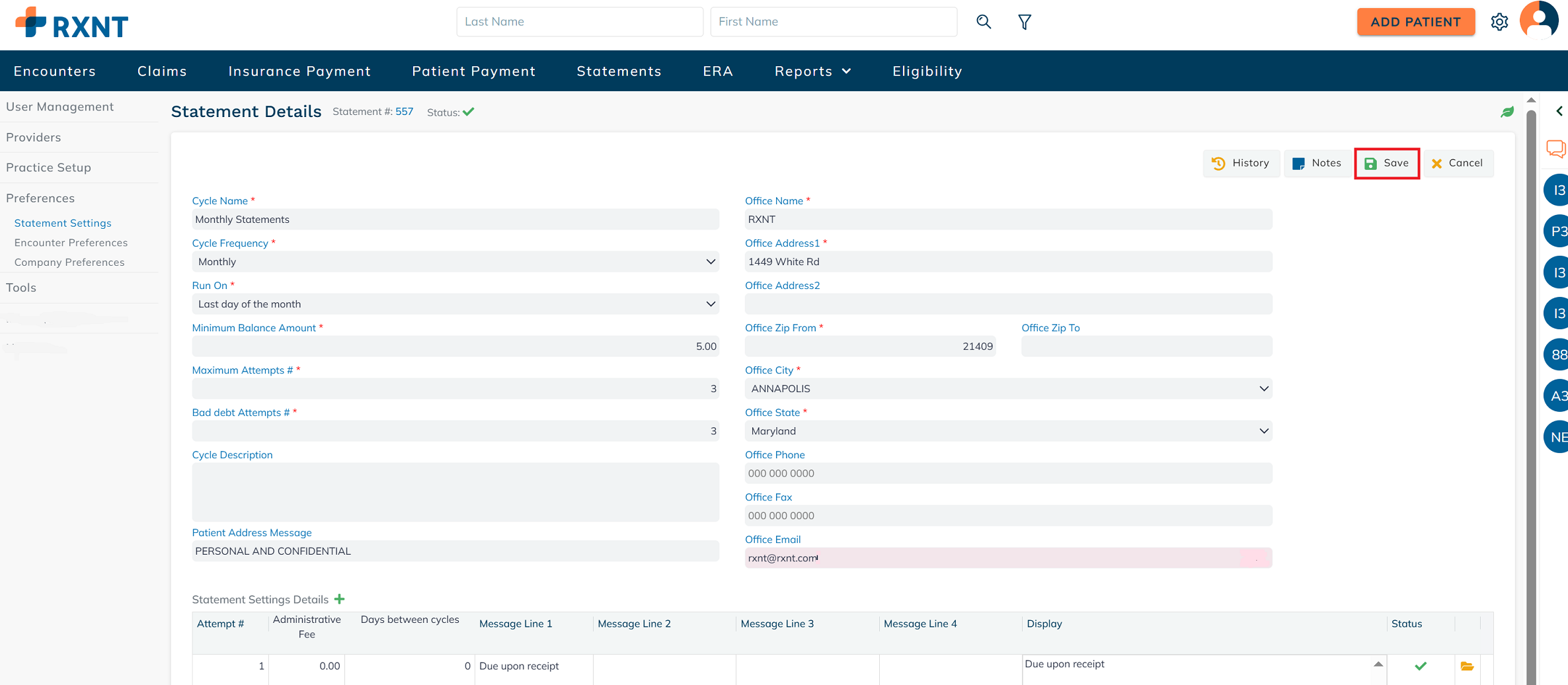Screen dimensions: 1568x685
Task: Open settings gear icon
Action: (x=1499, y=22)
